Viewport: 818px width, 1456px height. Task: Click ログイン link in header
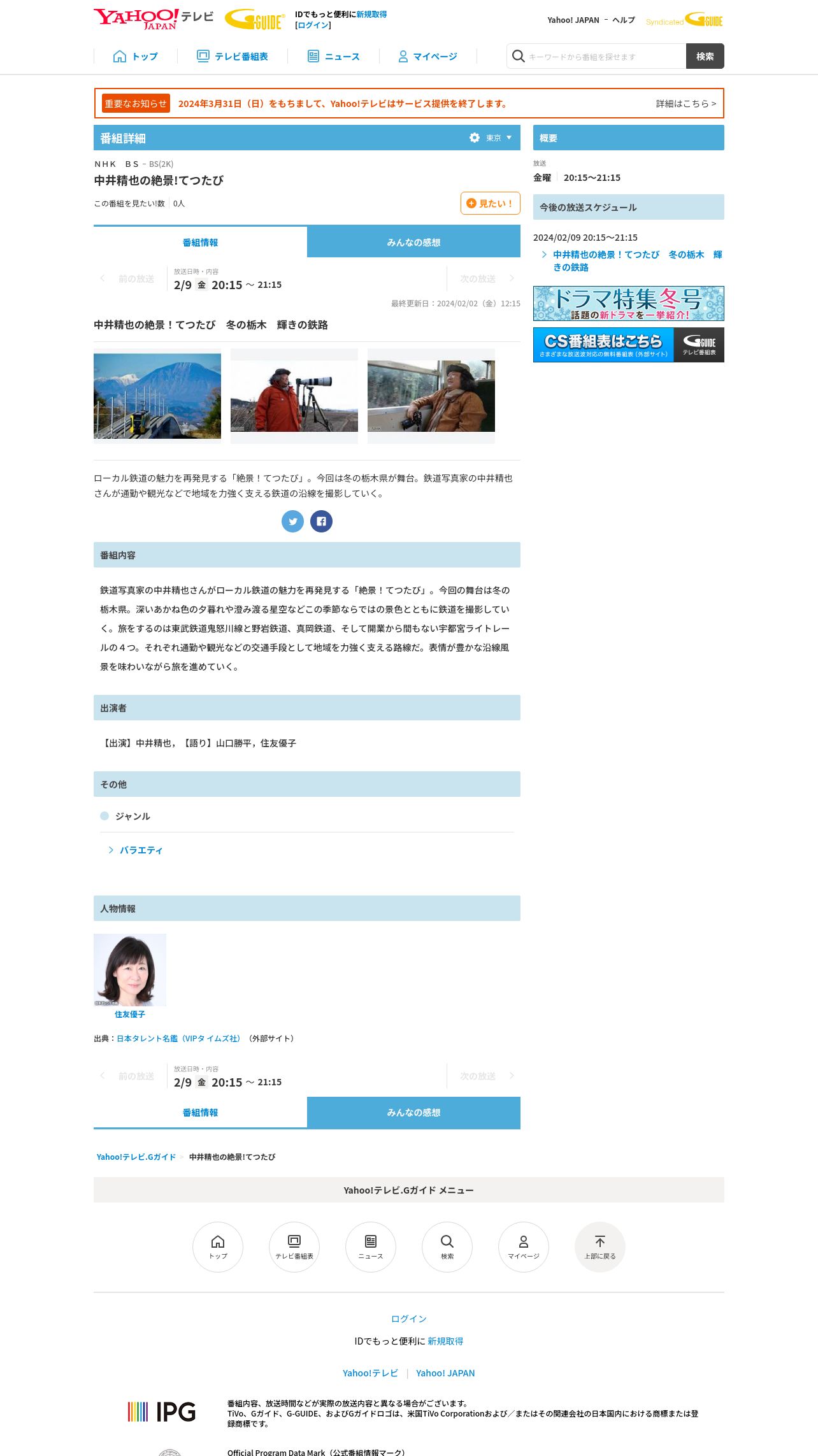click(313, 25)
